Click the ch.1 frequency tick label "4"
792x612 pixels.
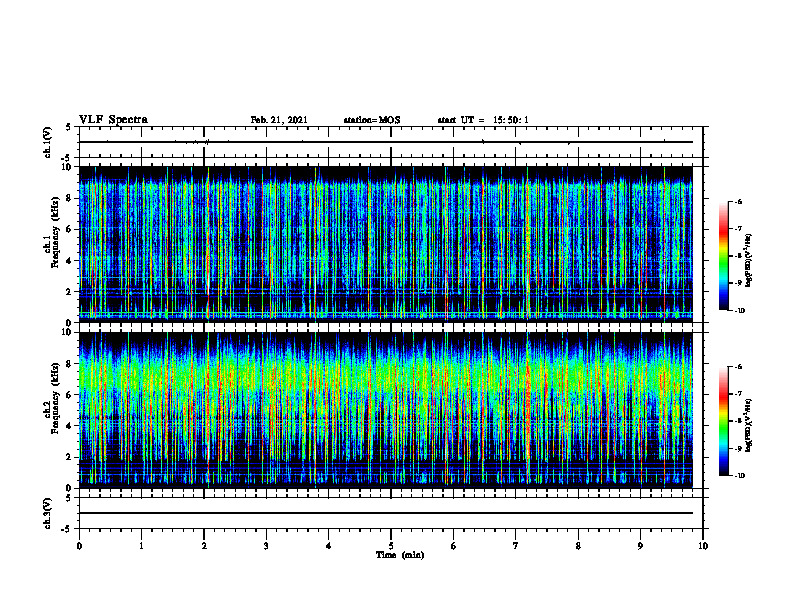point(69,261)
